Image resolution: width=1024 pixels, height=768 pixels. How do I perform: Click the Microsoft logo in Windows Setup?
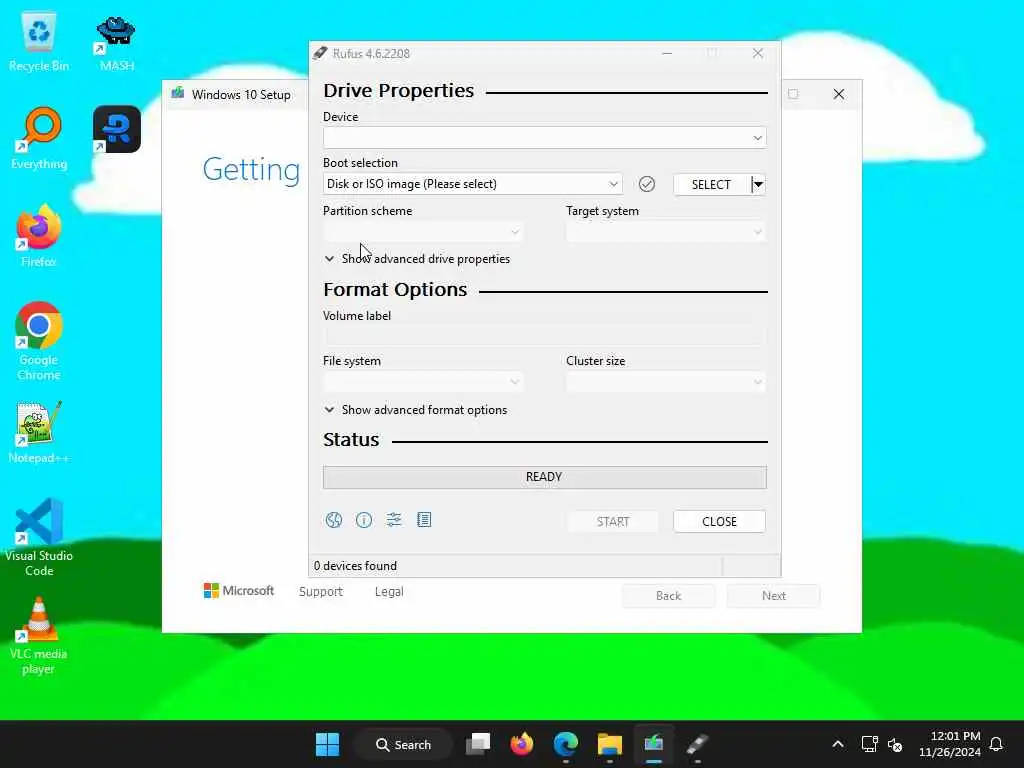238,591
